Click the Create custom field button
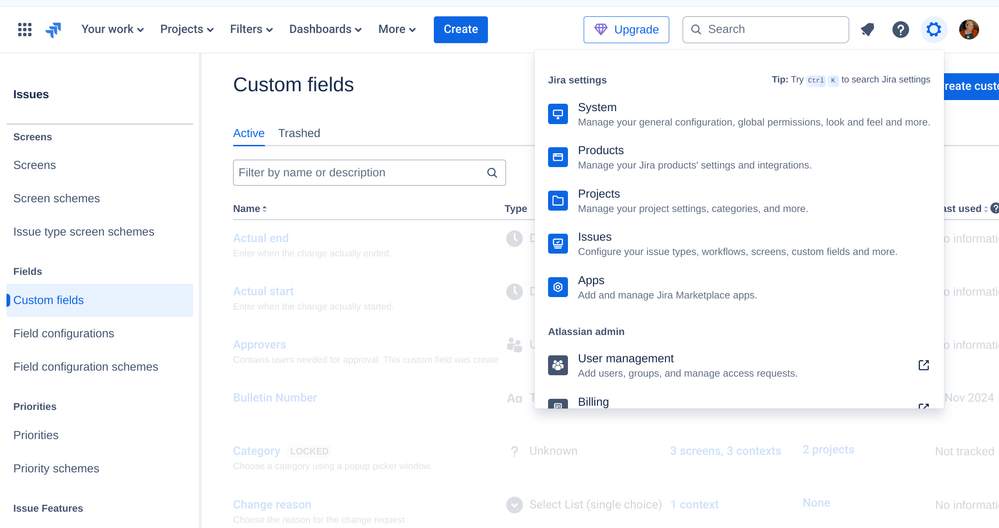The height and width of the screenshot is (528, 999). point(971,86)
